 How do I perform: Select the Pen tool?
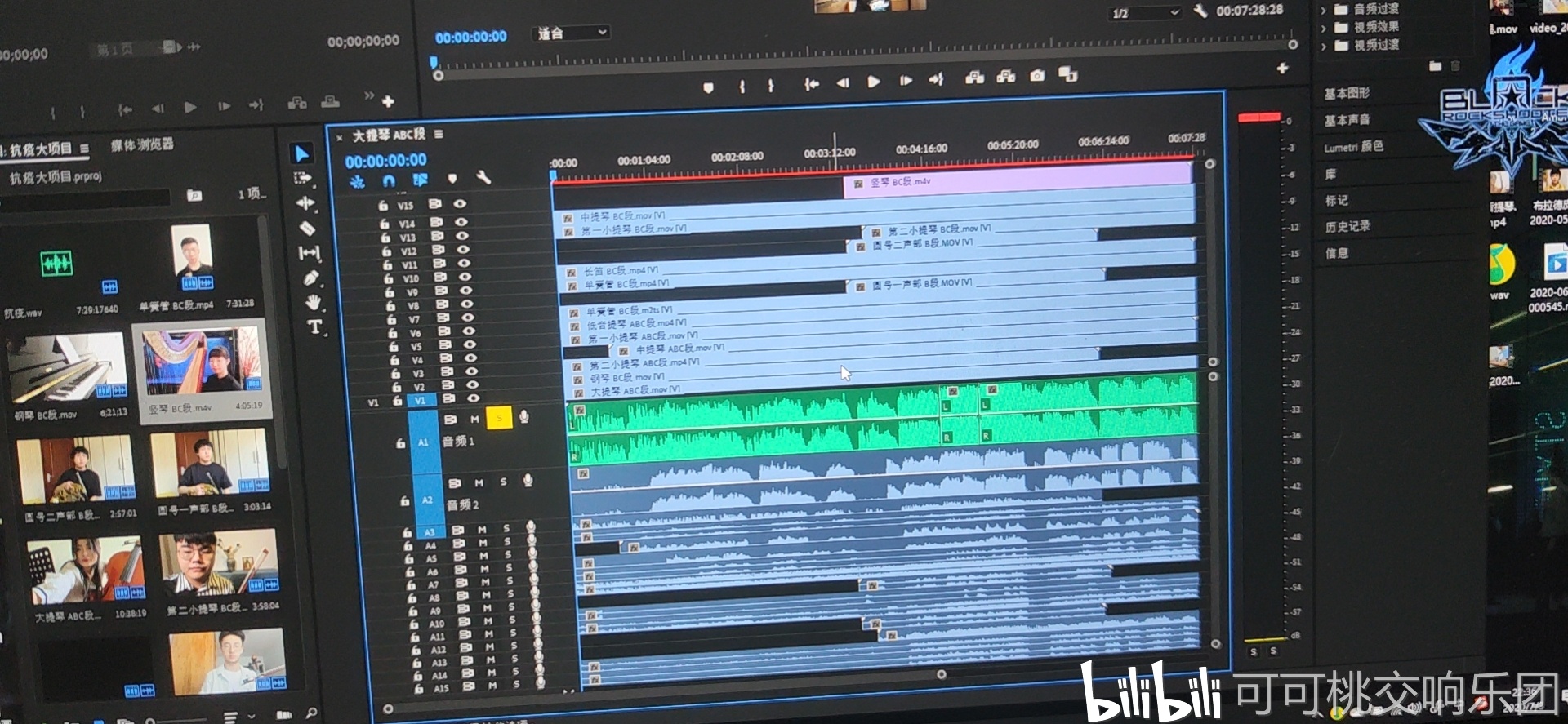[311, 278]
